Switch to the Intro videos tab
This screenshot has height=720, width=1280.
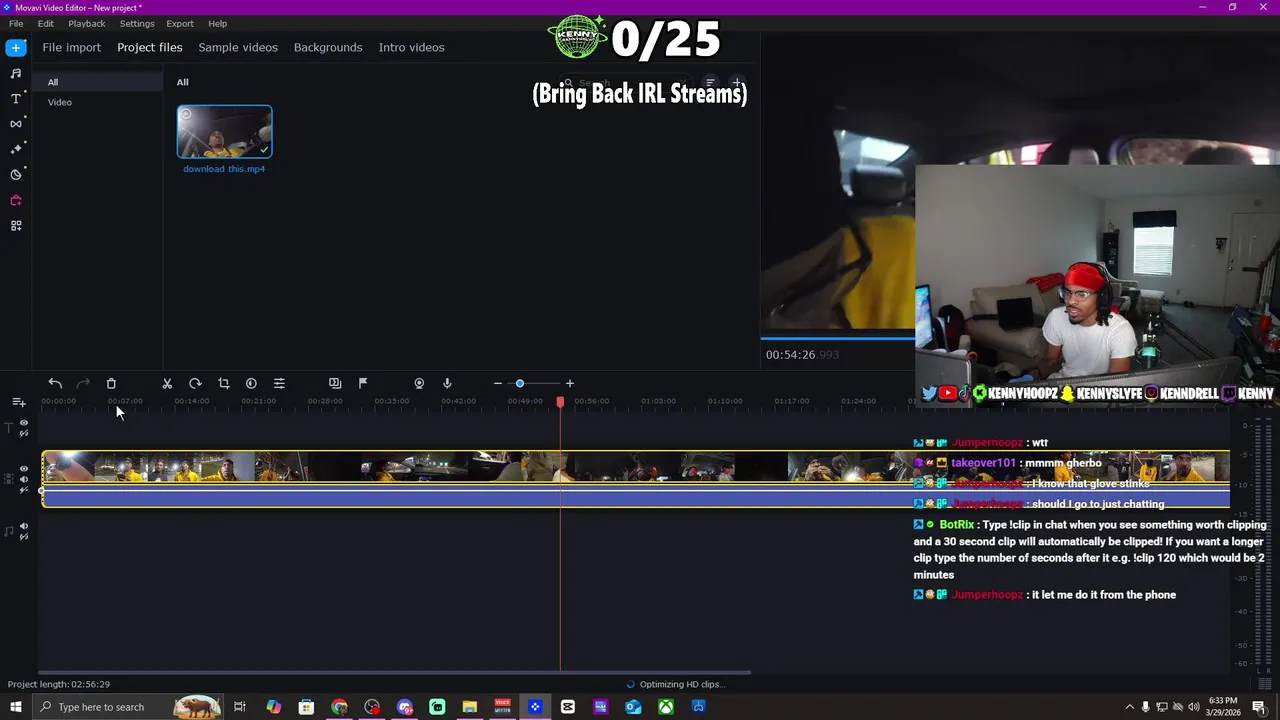(x=411, y=47)
